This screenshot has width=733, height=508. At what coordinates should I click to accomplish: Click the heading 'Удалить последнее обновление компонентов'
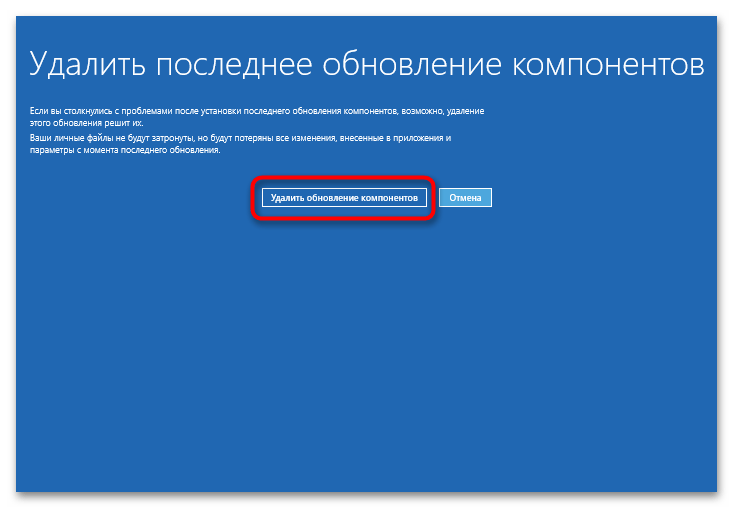[366, 64]
